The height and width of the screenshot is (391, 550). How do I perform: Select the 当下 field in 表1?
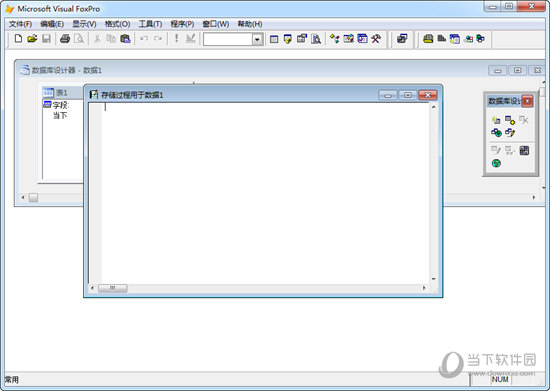click(60, 115)
